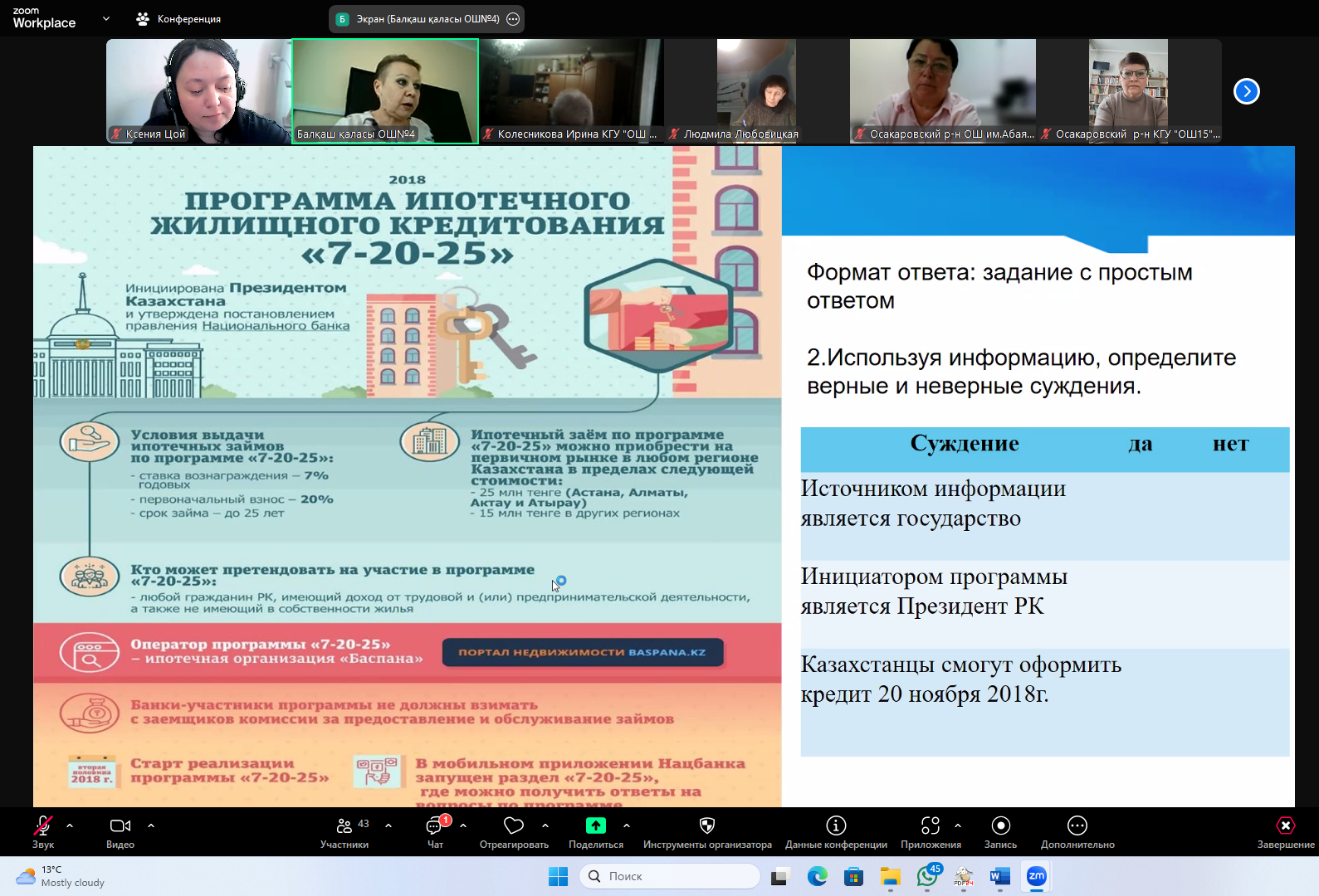Open Инструменты организатора shield icon

pos(707,826)
